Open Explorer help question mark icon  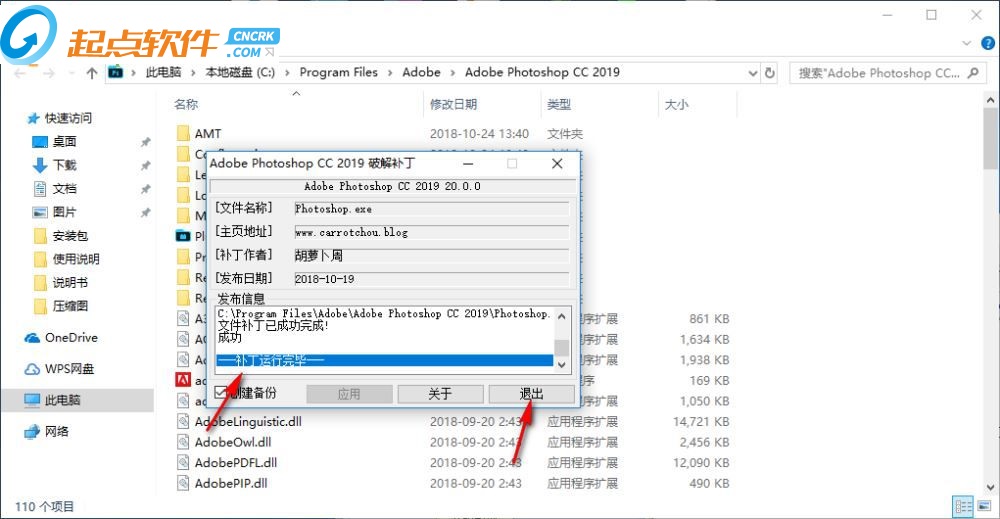(x=988, y=43)
